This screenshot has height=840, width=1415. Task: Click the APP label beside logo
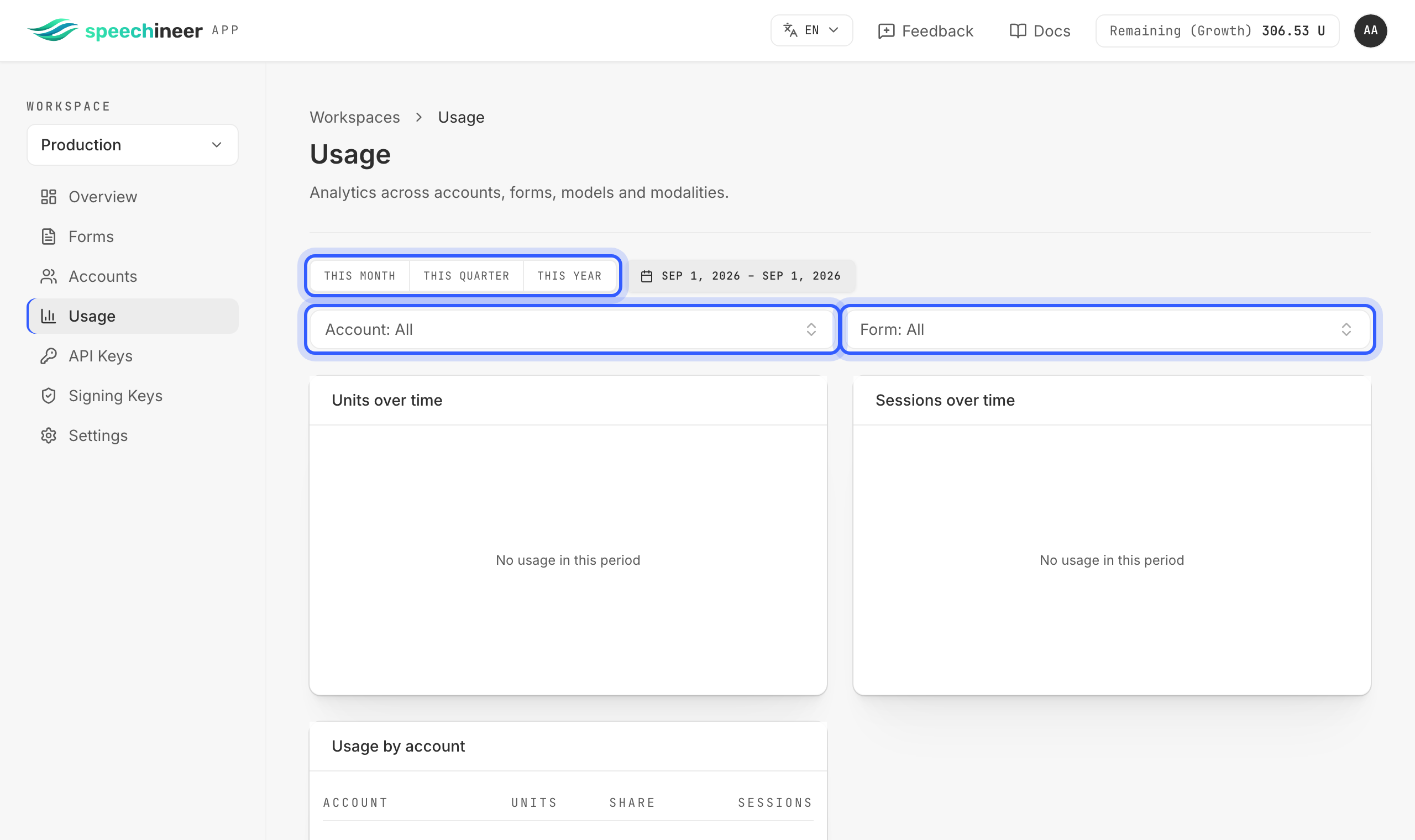click(x=226, y=30)
